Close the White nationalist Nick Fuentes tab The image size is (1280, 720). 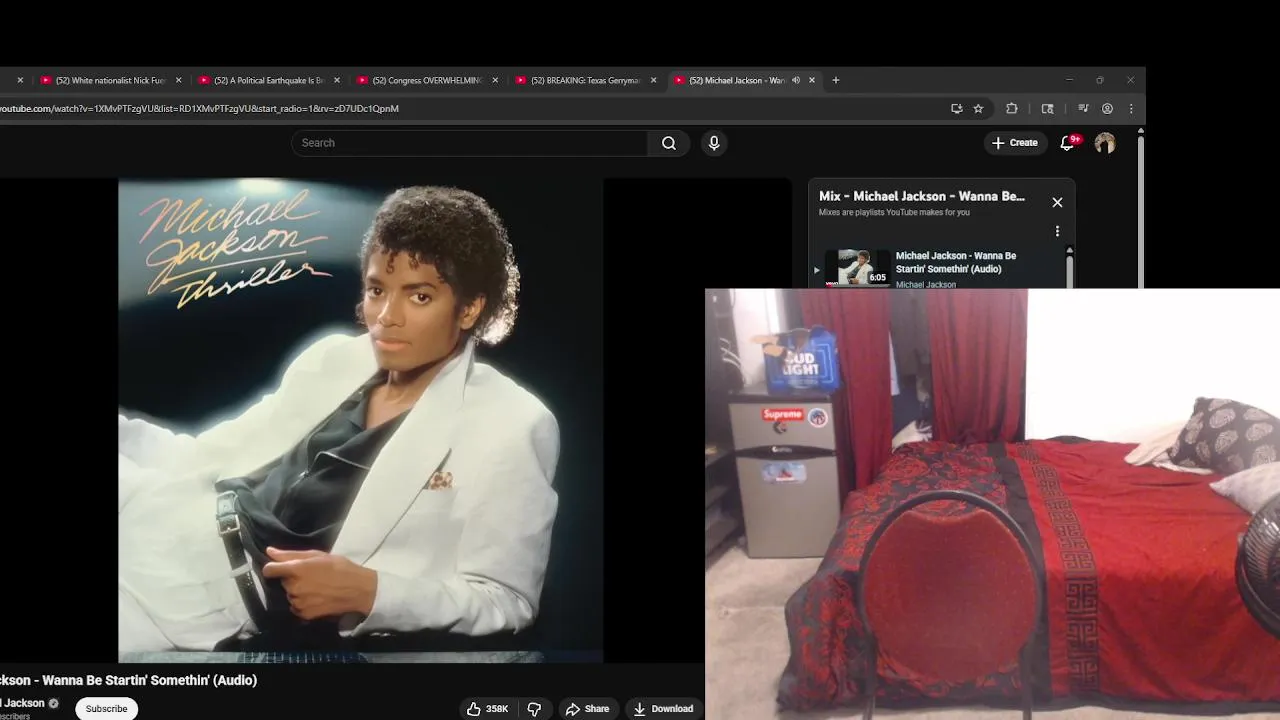coord(179,80)
